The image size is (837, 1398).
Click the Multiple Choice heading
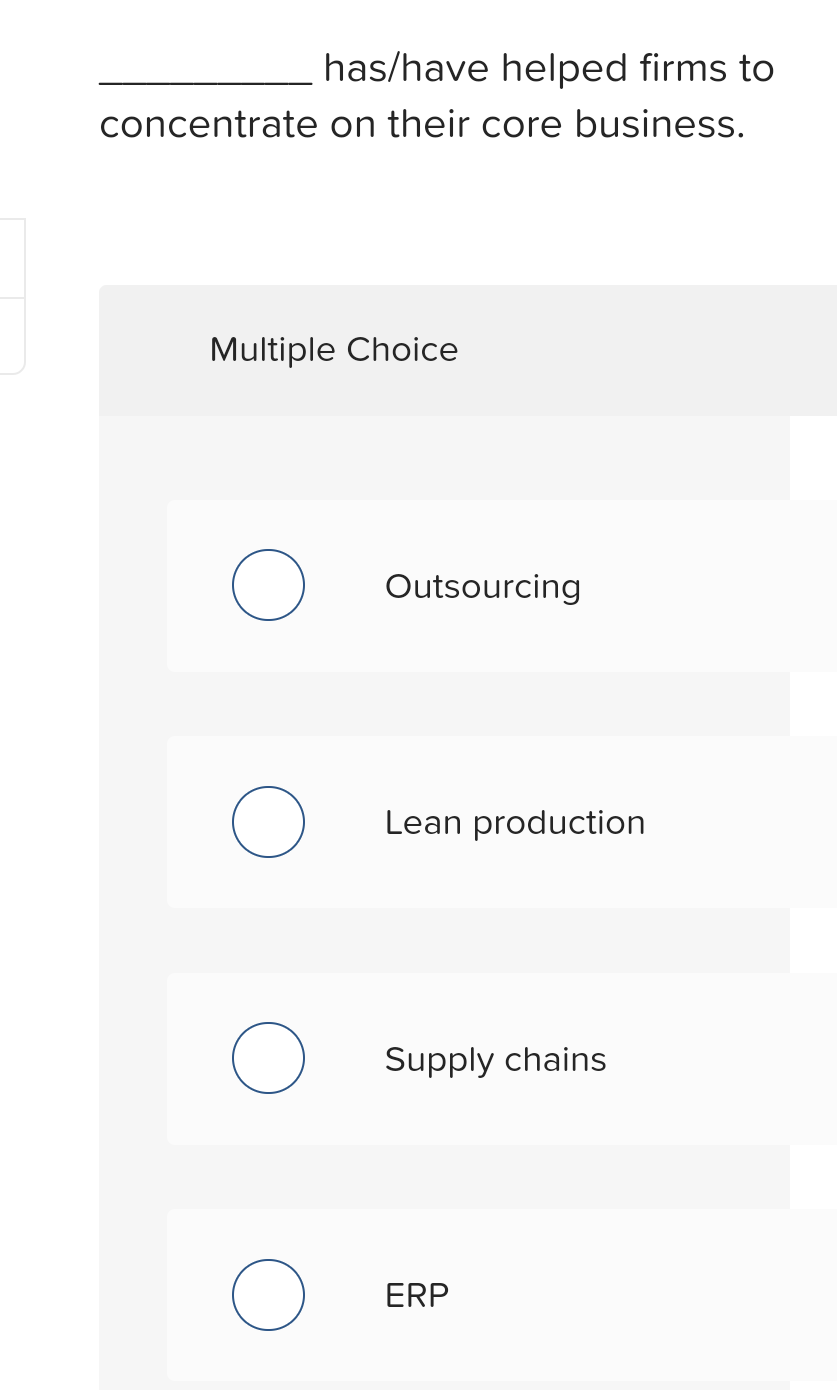(333, 350)
